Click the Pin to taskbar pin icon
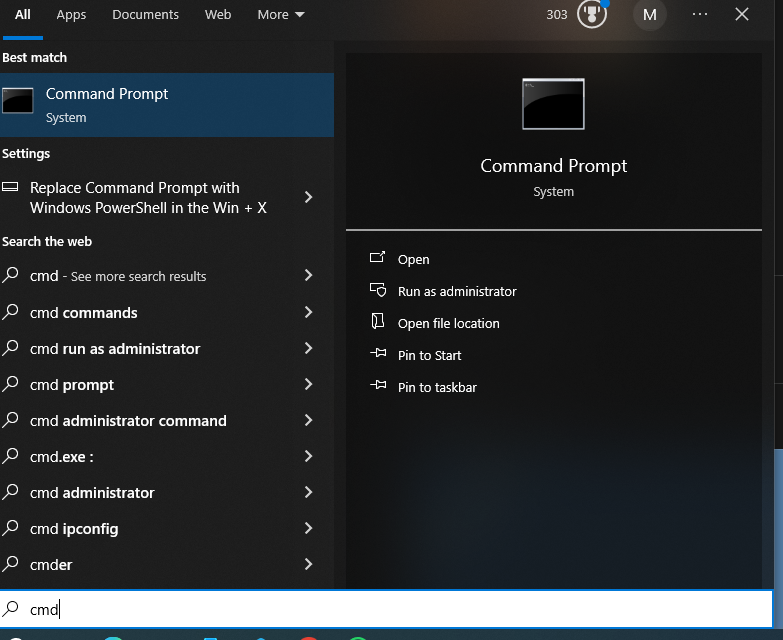This screenshot has height=640, width=783. click(378, 385)
